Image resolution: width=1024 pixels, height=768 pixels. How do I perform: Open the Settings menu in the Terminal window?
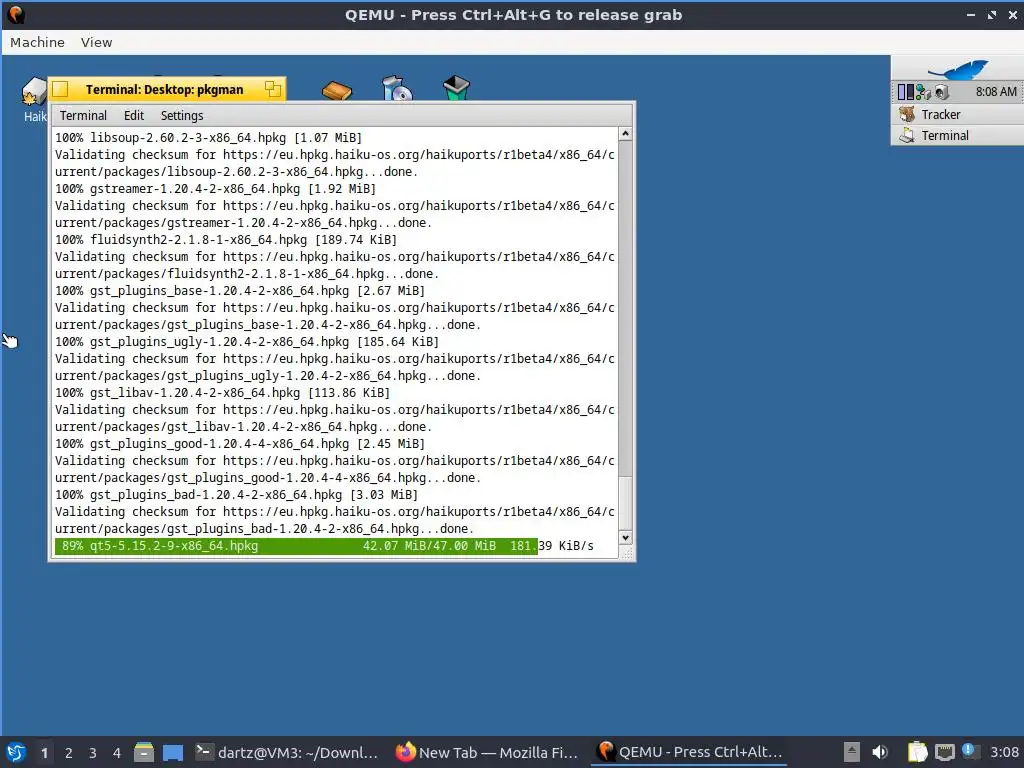click(182, 116)
